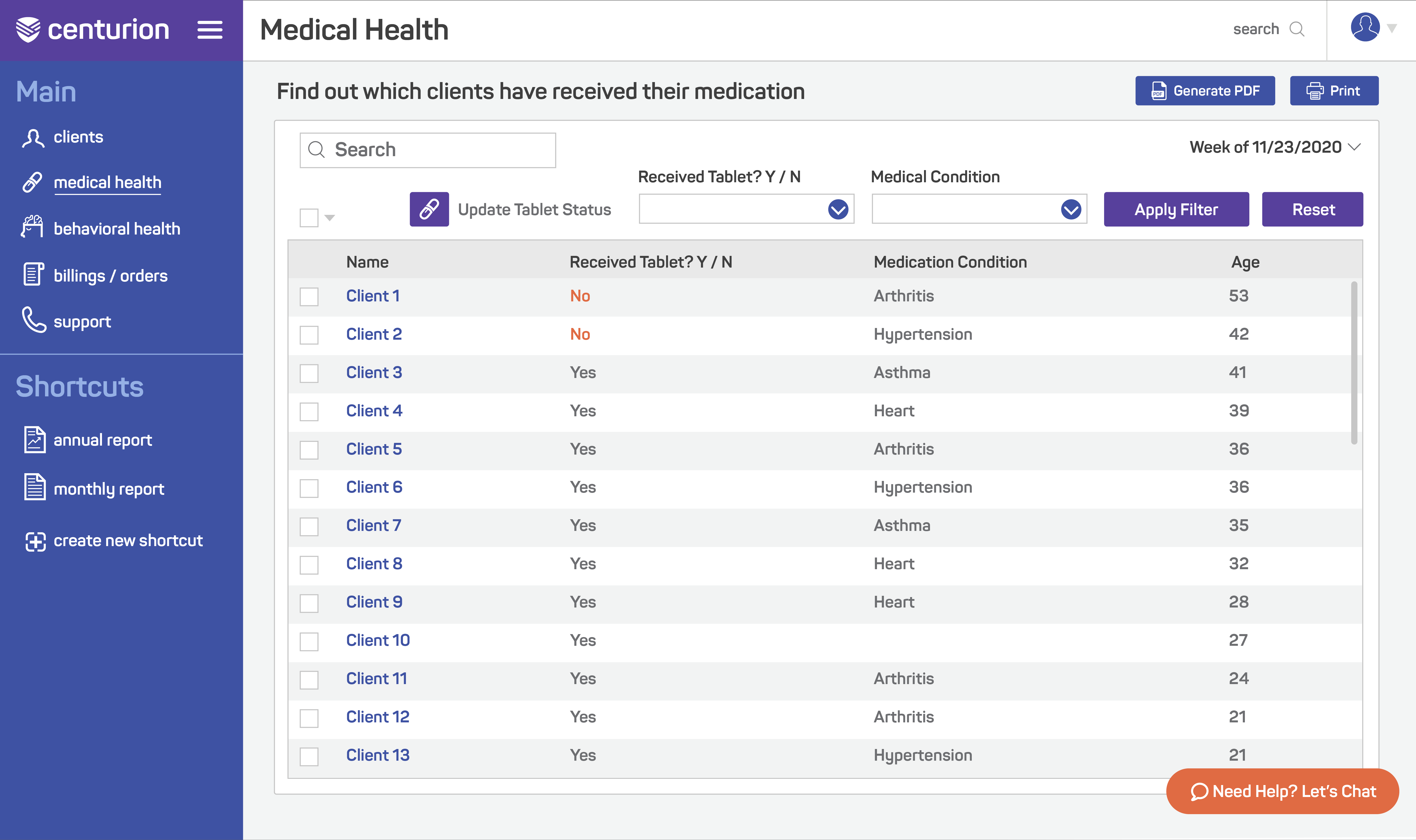Image resolution: width=1416 pixels, height=840 pixels.
Task: Click the create new shortcut plus icon
Action: 35,542
